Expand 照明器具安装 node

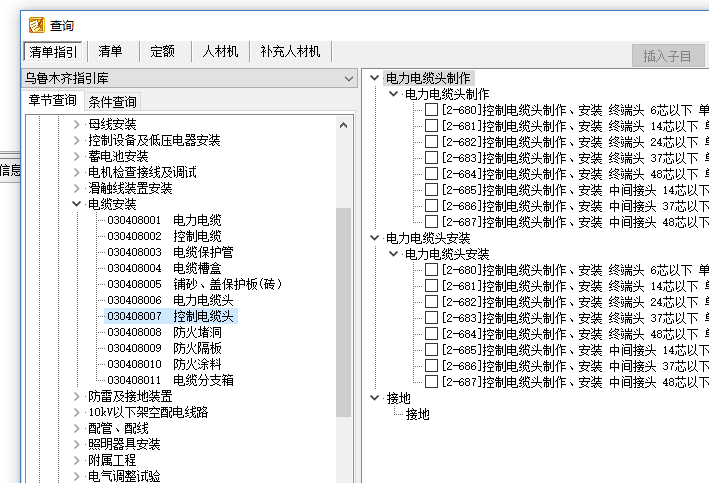point(76,444)
